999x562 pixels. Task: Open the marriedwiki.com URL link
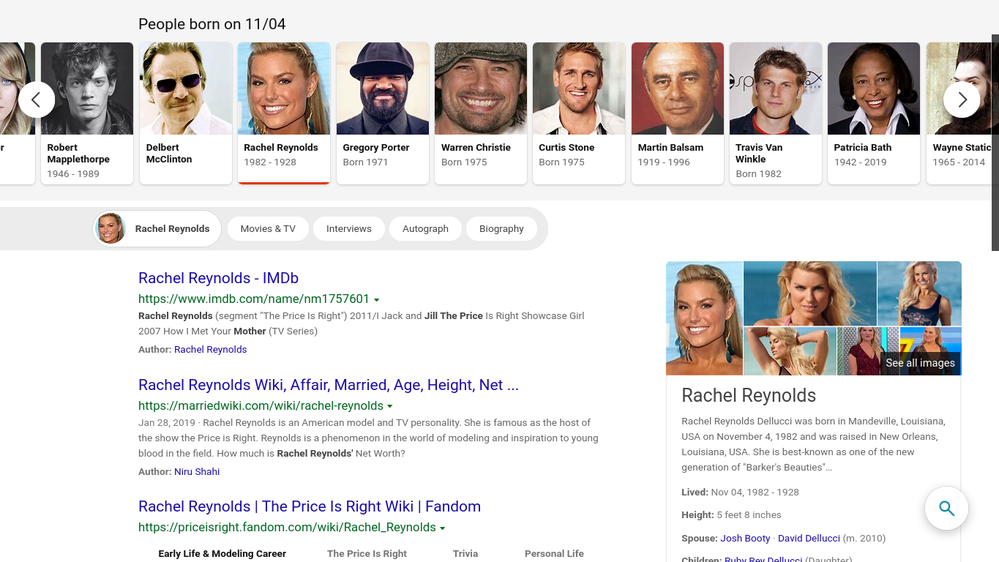(261, 406)
